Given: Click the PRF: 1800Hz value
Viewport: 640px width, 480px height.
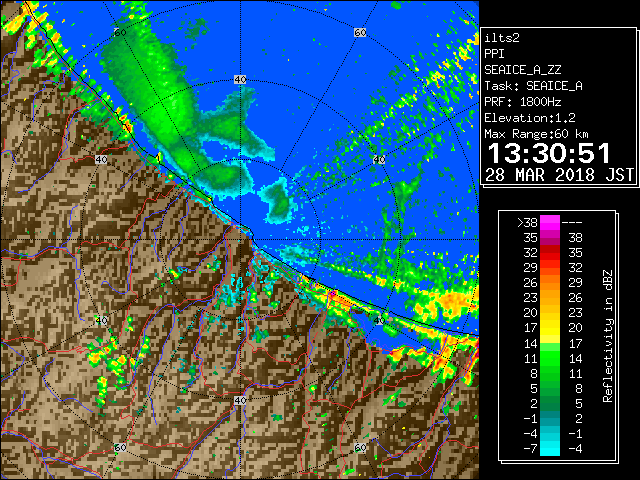Looking at the screenshot, I should 522,102.
